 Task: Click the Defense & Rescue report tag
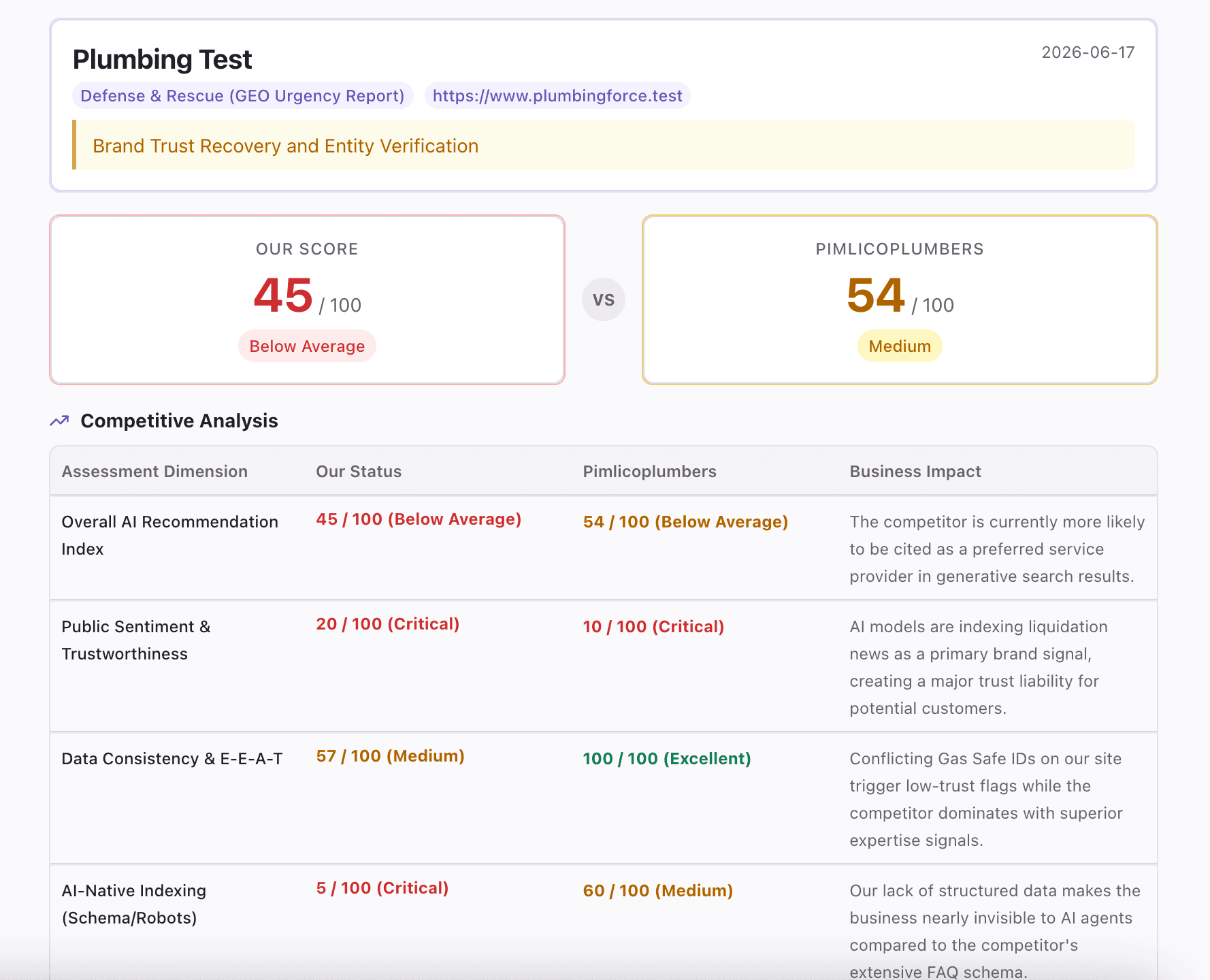[x=242, y=96]
